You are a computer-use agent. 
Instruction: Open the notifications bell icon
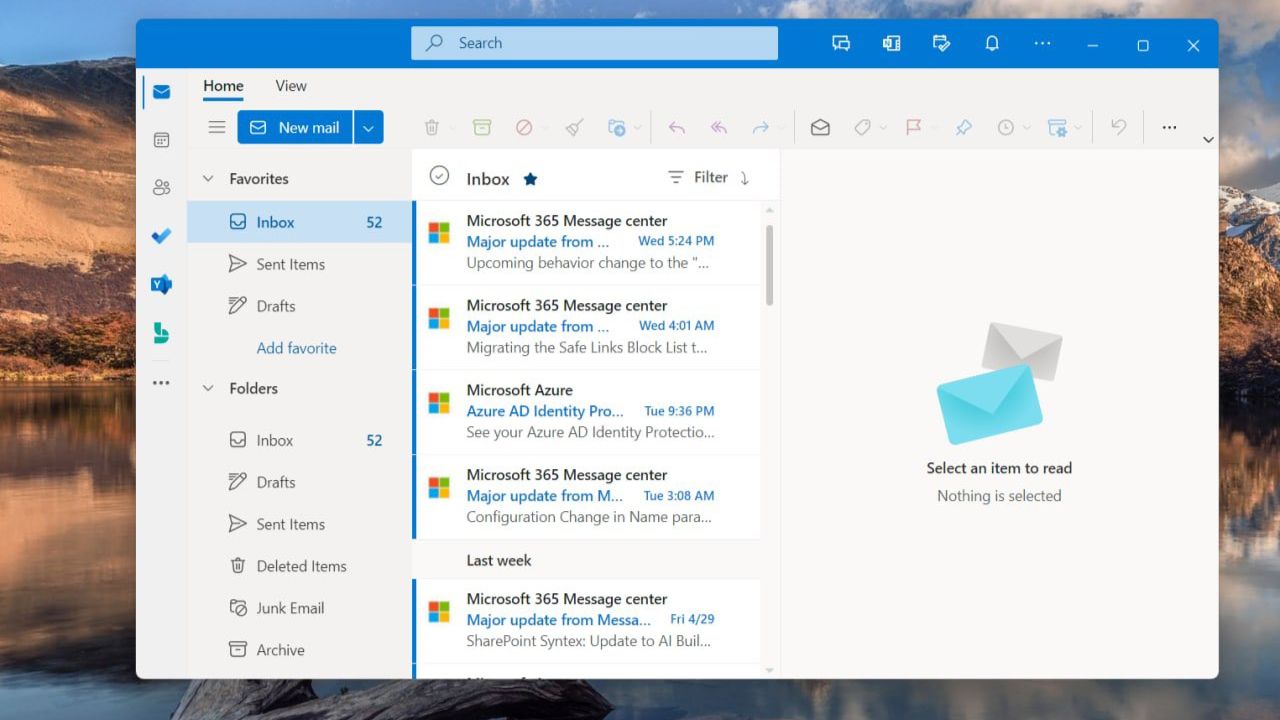point(992,44)
